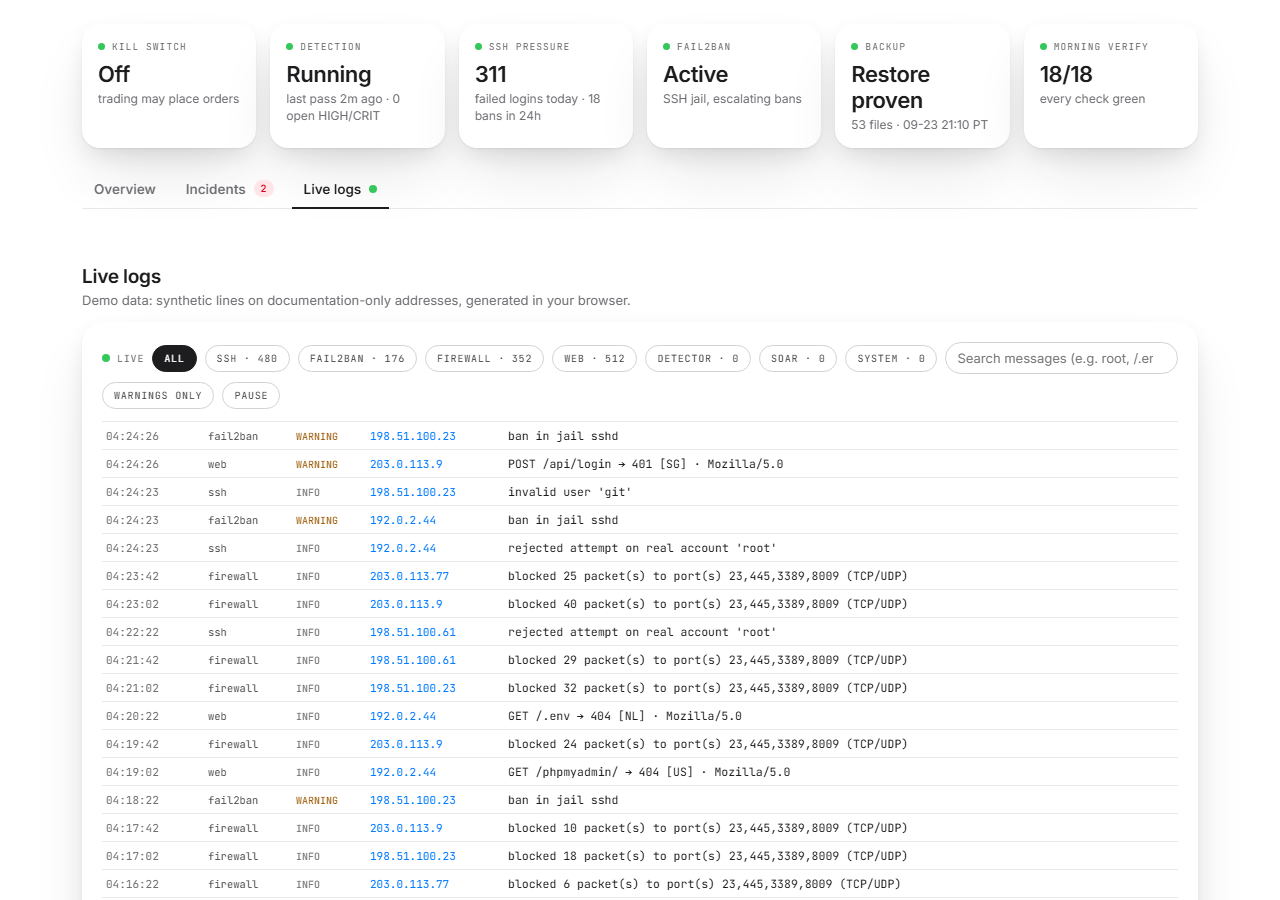
Task: Select message "GET /.env → 404 [NL]"
Action: (x=625, y=716)
